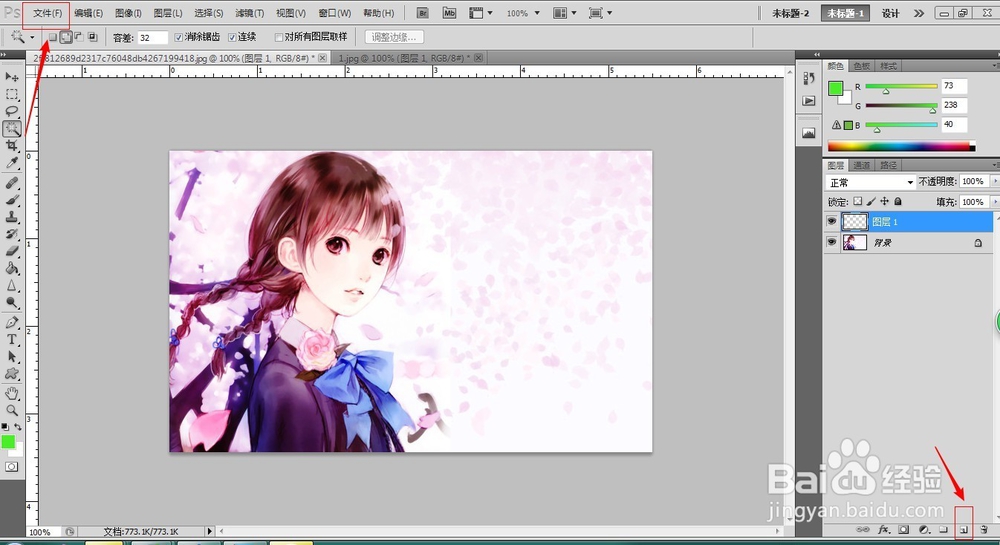Image resolution: width=1000 pixels, height=545 pixels.
Task: Select the Crop tool
Action: pos(11,146)
